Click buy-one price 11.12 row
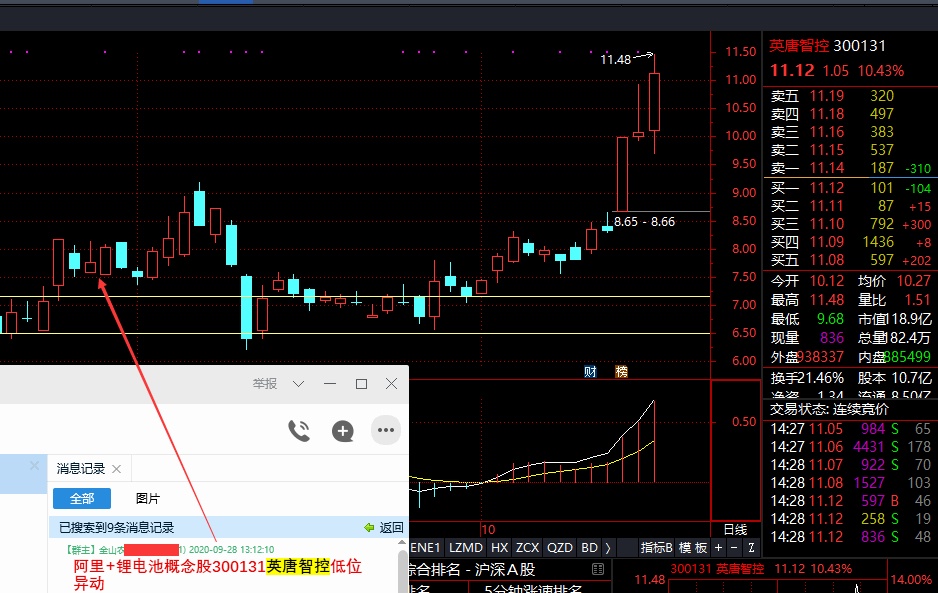The height and width of the screenshot is (593, 938). pos(851,188)
